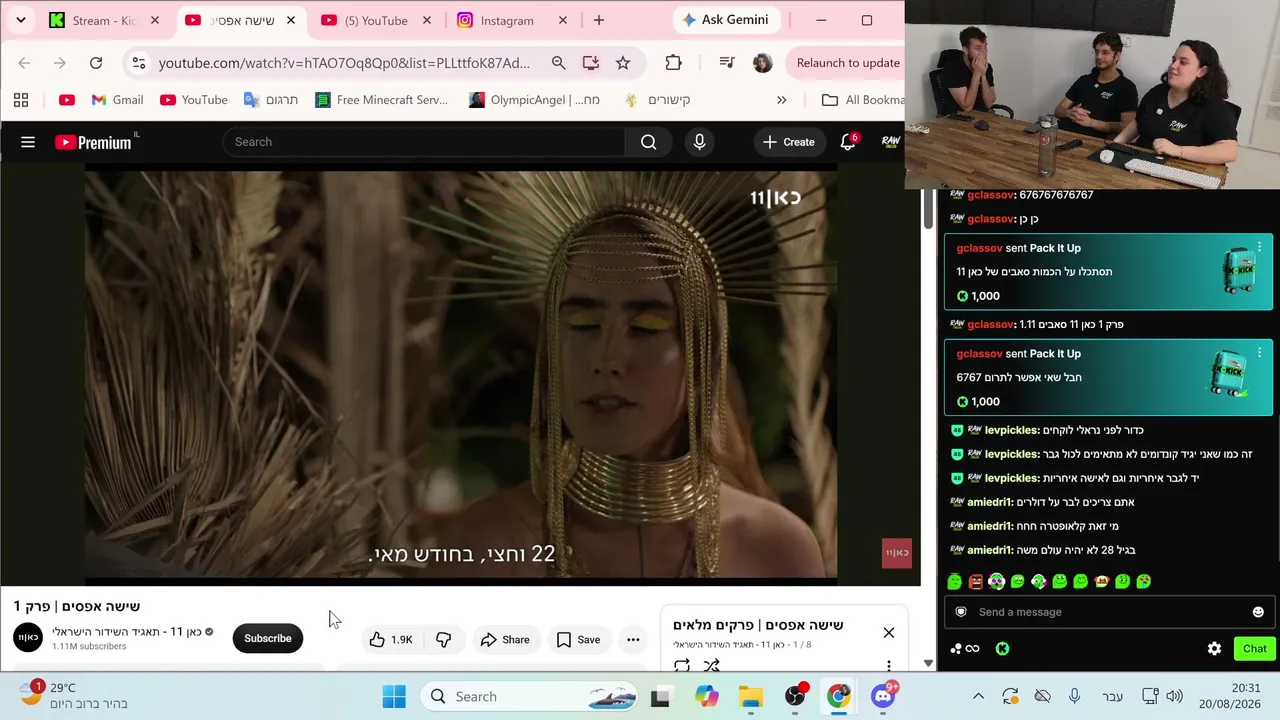Open the תרגום bookmark

click(x=271, y=100)
